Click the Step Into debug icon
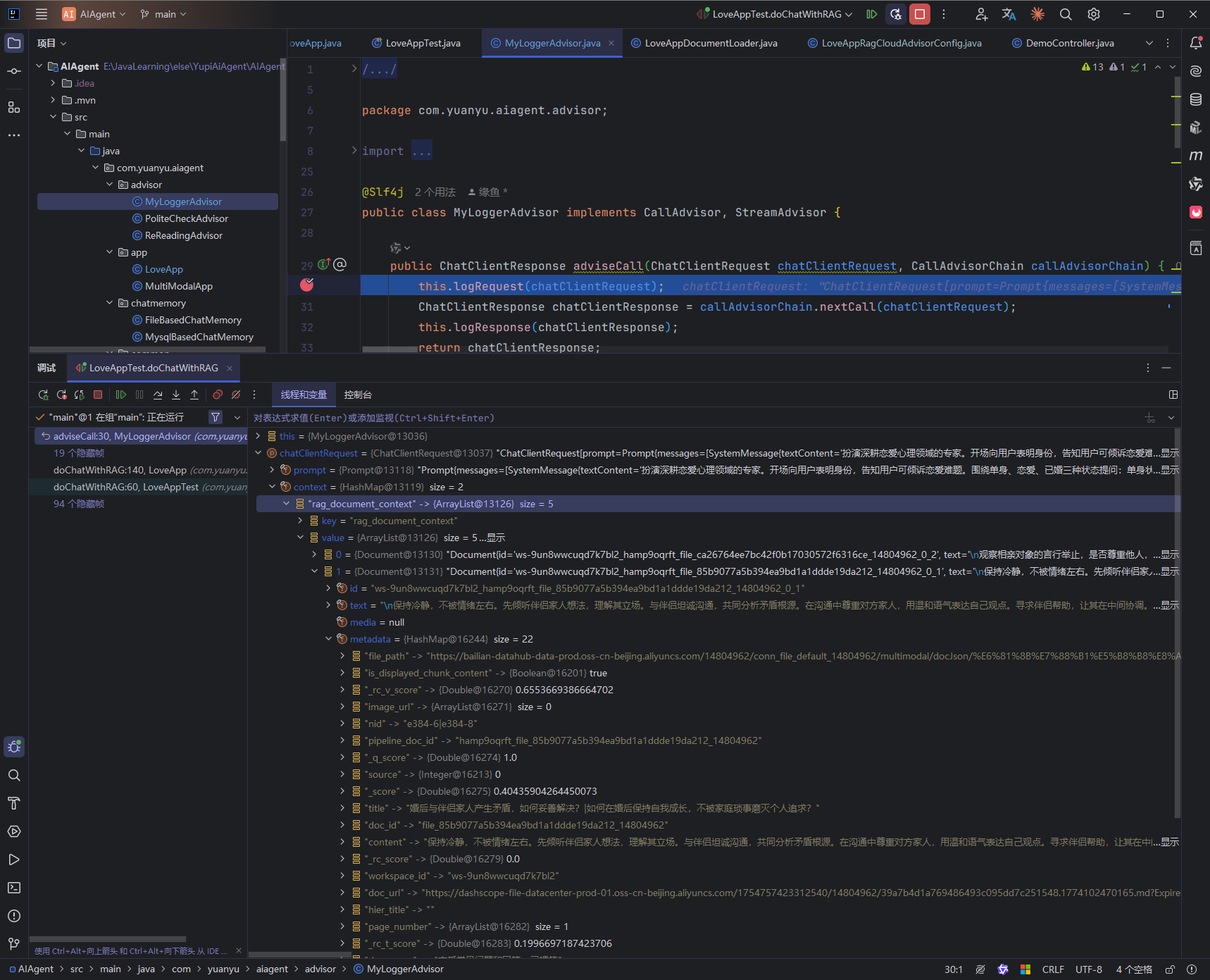Image resolution: width=1210 pixels, height=980 pixels. (x=176, y=395)
